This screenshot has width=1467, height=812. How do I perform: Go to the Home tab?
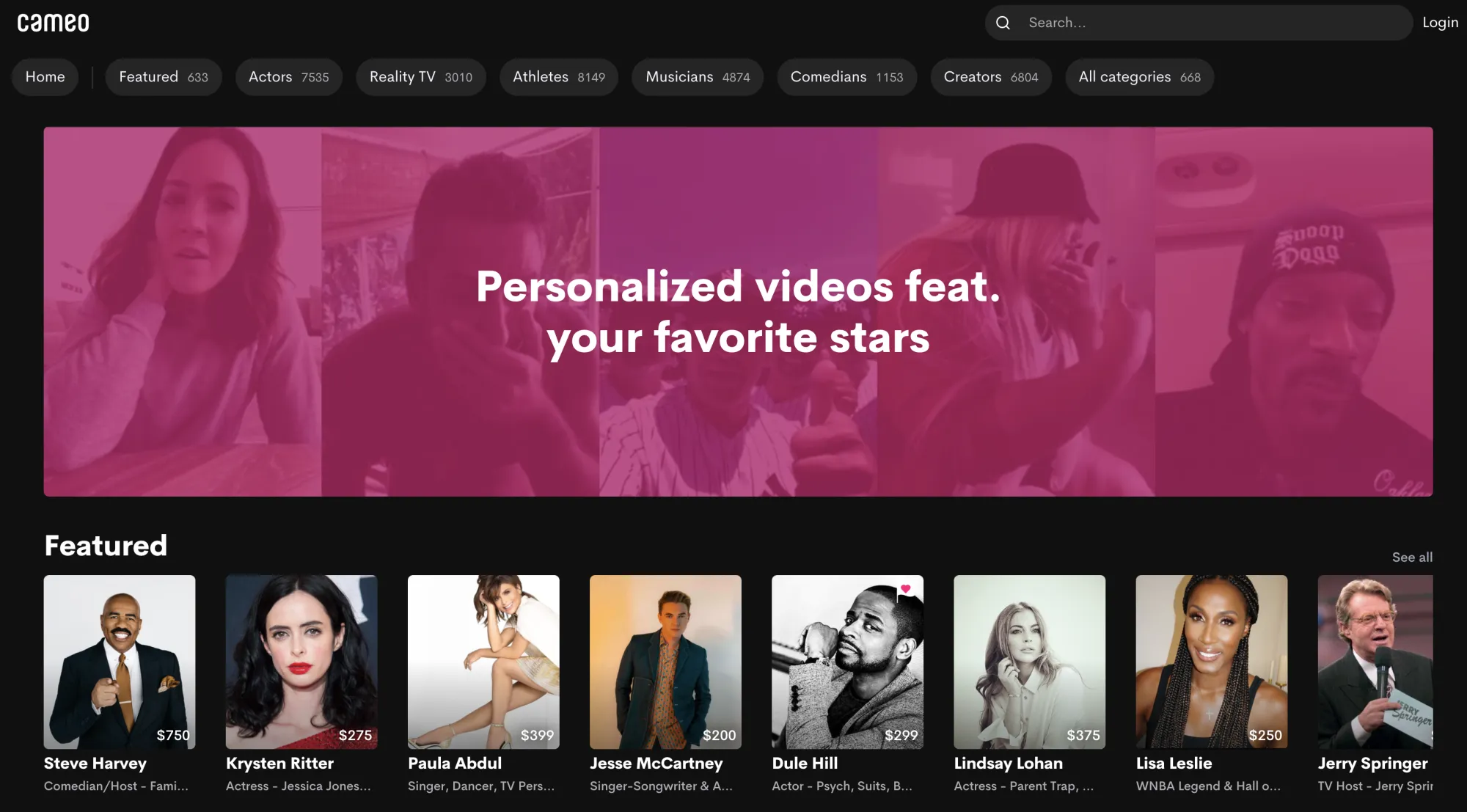45,77
